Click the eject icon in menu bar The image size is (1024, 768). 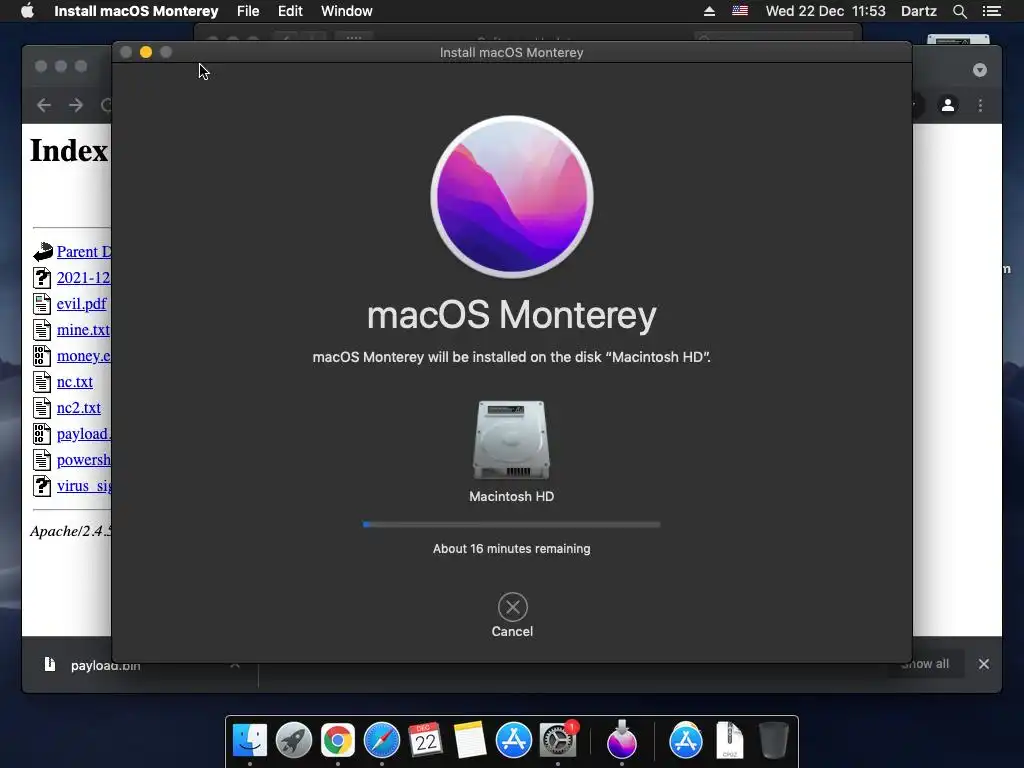click(x=709, y=11)
